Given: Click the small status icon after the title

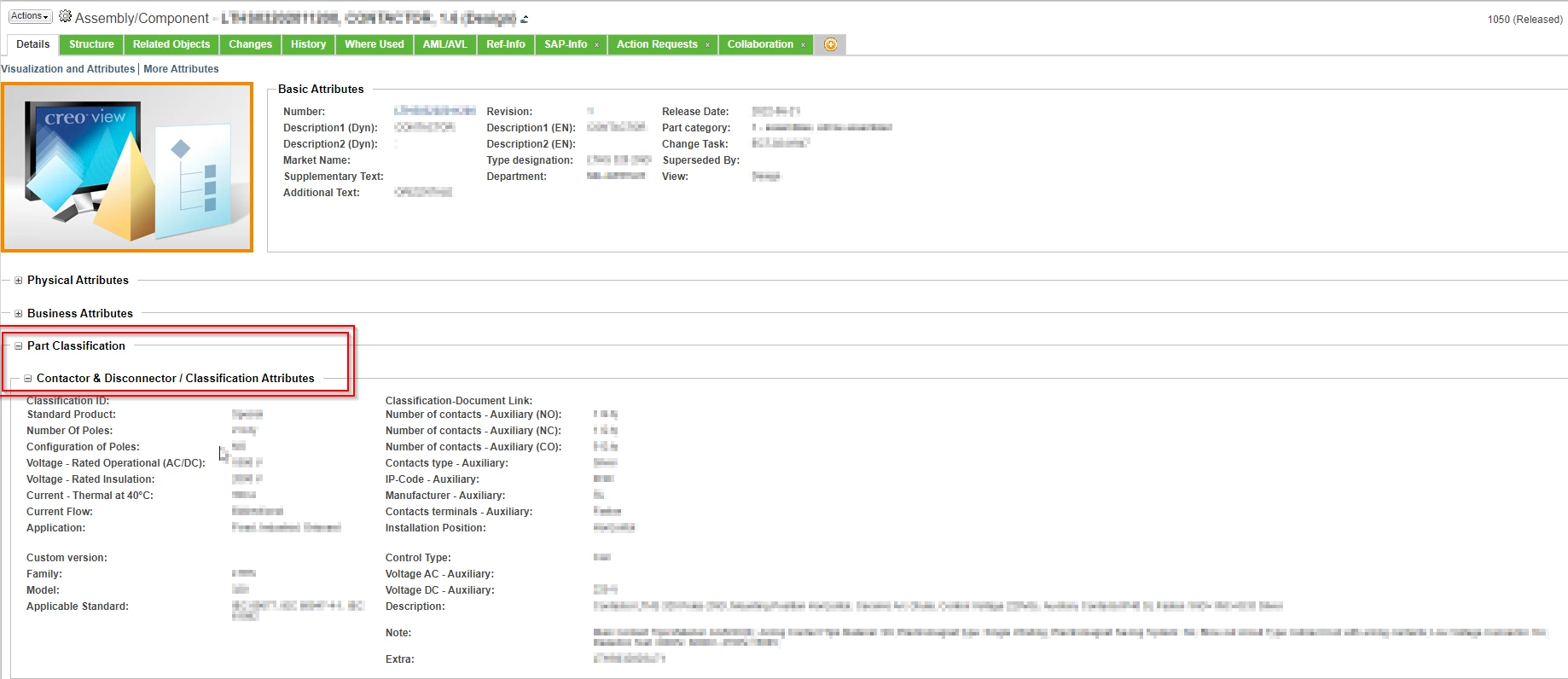Looking at the screenshot, I should click(525, 19).
